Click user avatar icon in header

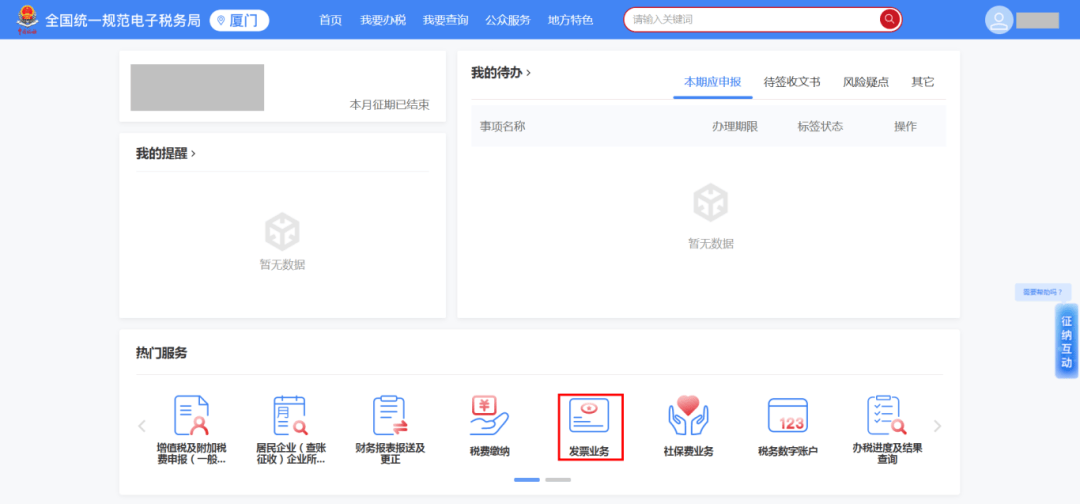[998, 20]
